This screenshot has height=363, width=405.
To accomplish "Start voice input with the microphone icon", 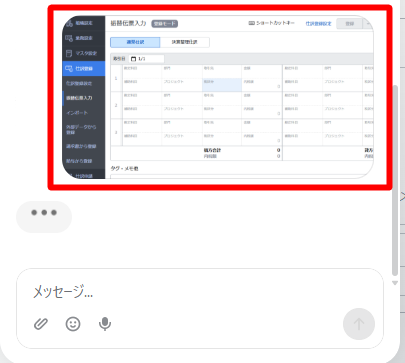I will click(x=105, y=324).
